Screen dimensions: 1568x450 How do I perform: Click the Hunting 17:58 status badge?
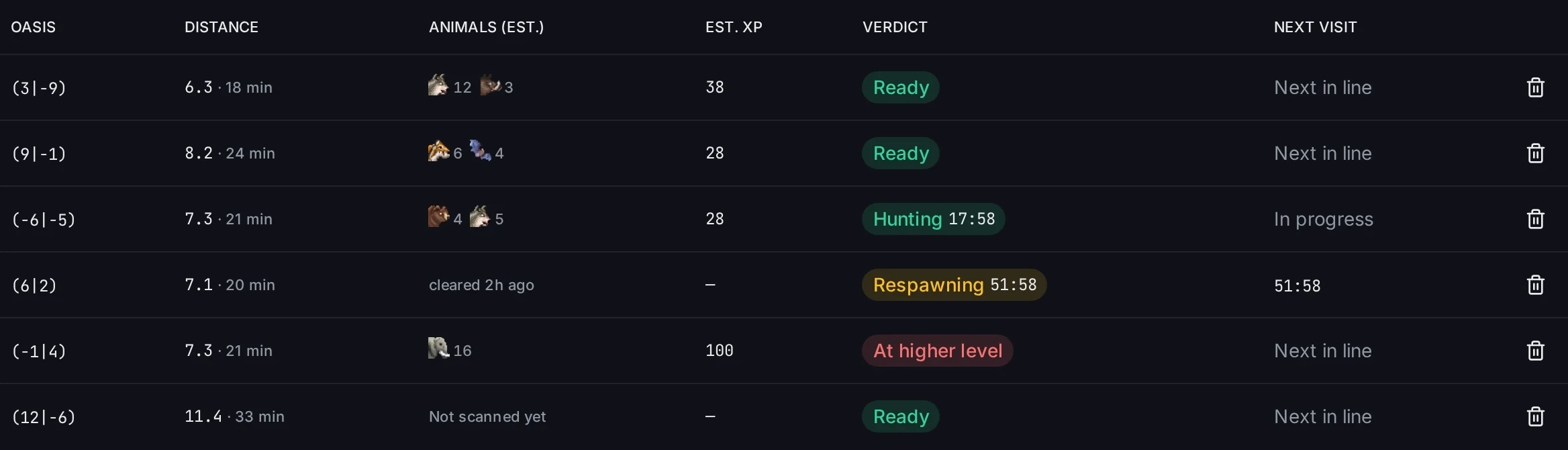(x=934, y=219)
